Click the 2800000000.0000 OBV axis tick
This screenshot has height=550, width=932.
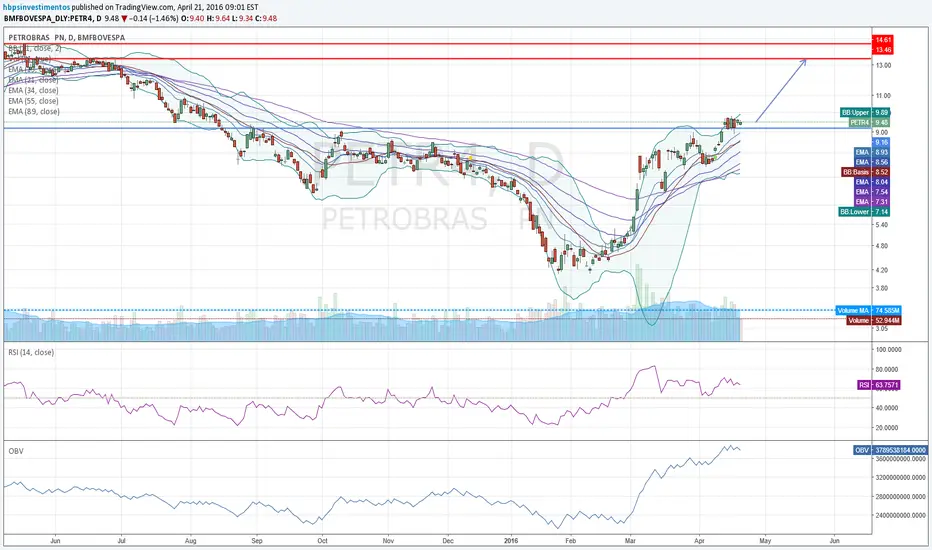(x=900, y=496)
